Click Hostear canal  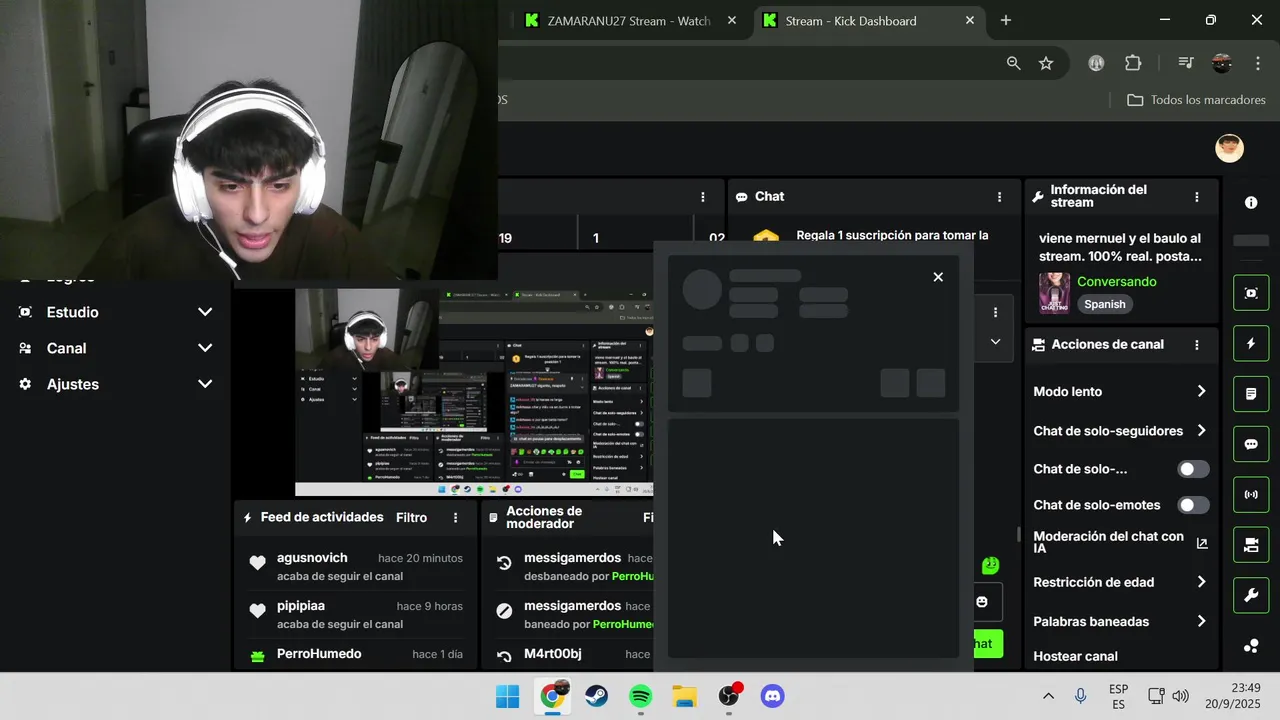(1075, 657)
